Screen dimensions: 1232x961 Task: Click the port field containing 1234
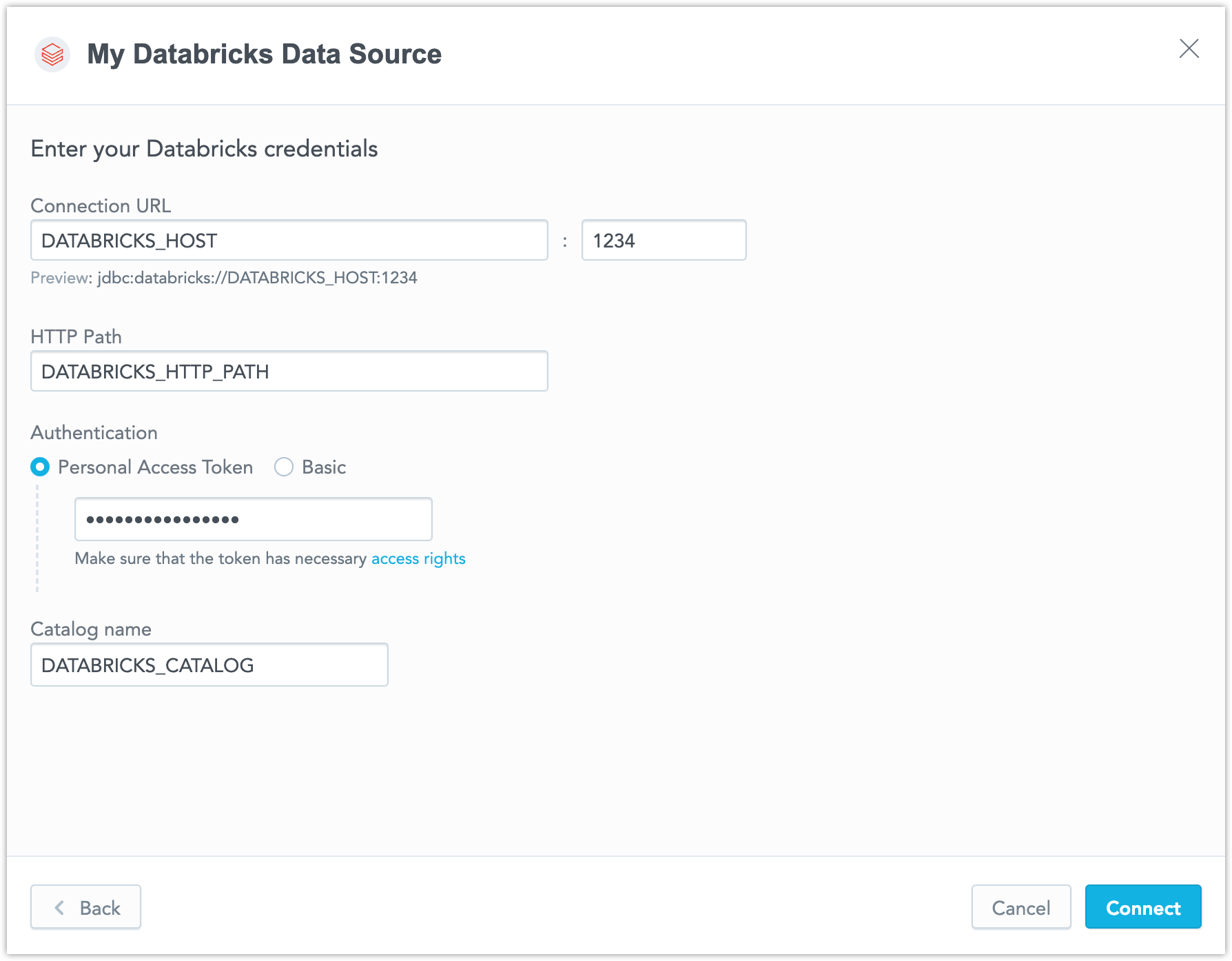click(x=664, y=240)
